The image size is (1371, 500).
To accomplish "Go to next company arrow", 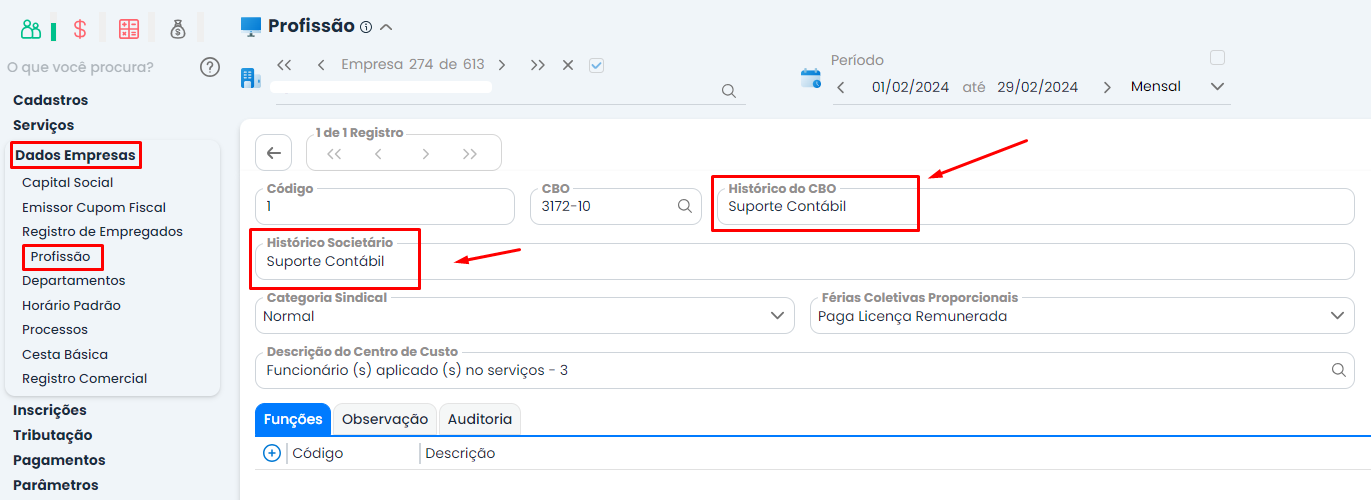I will (x=502, y=65).
